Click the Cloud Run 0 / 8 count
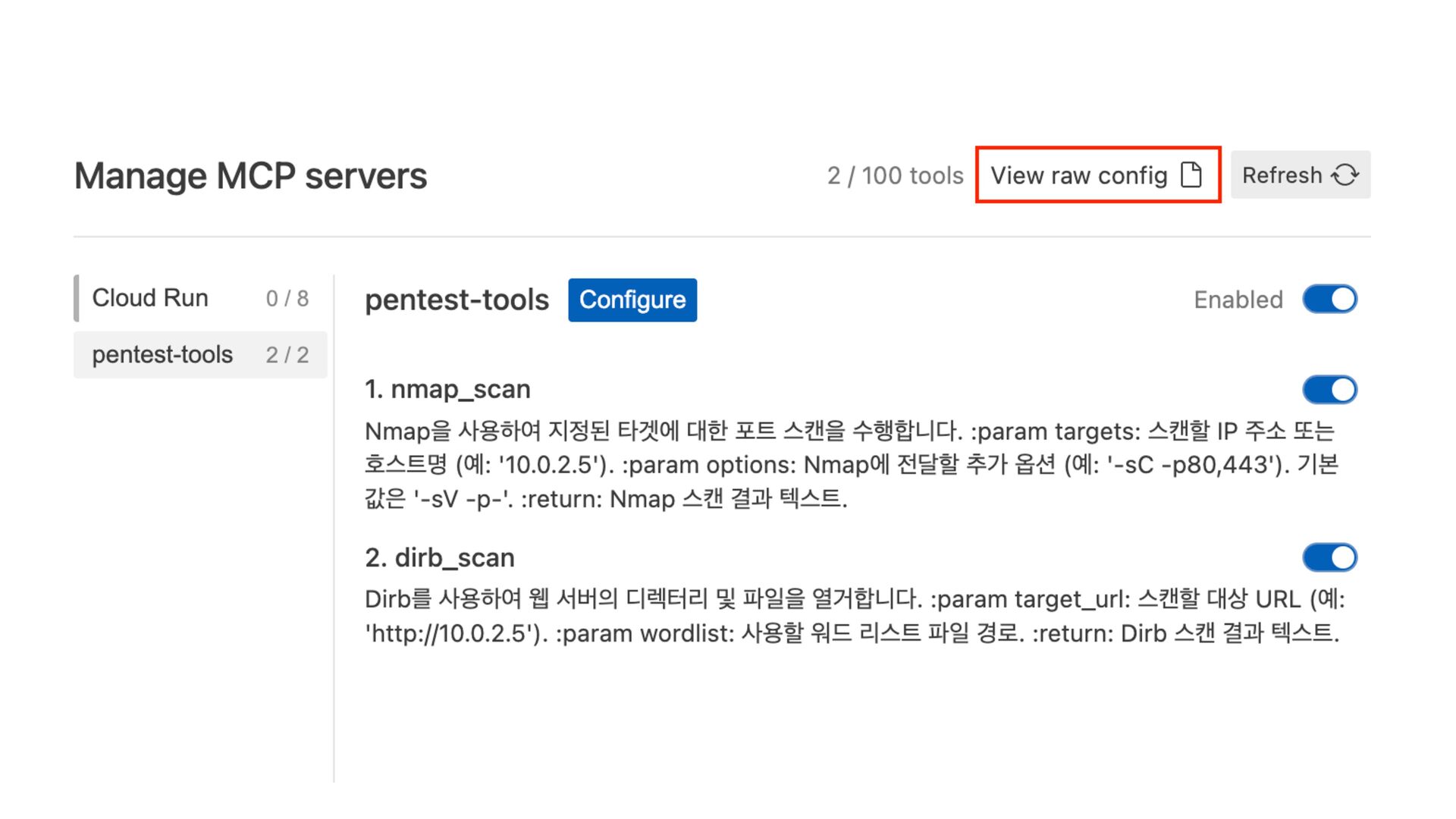This screenshot has width=1456, height=819. 287,299
